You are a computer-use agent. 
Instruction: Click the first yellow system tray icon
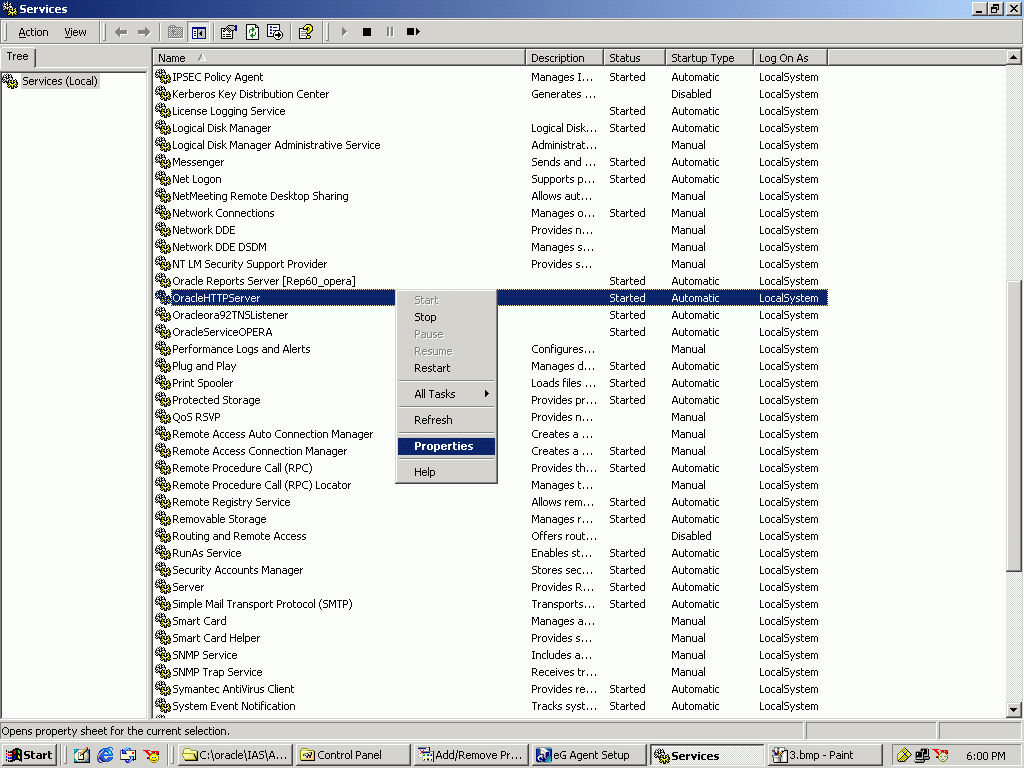click(904, 756)
